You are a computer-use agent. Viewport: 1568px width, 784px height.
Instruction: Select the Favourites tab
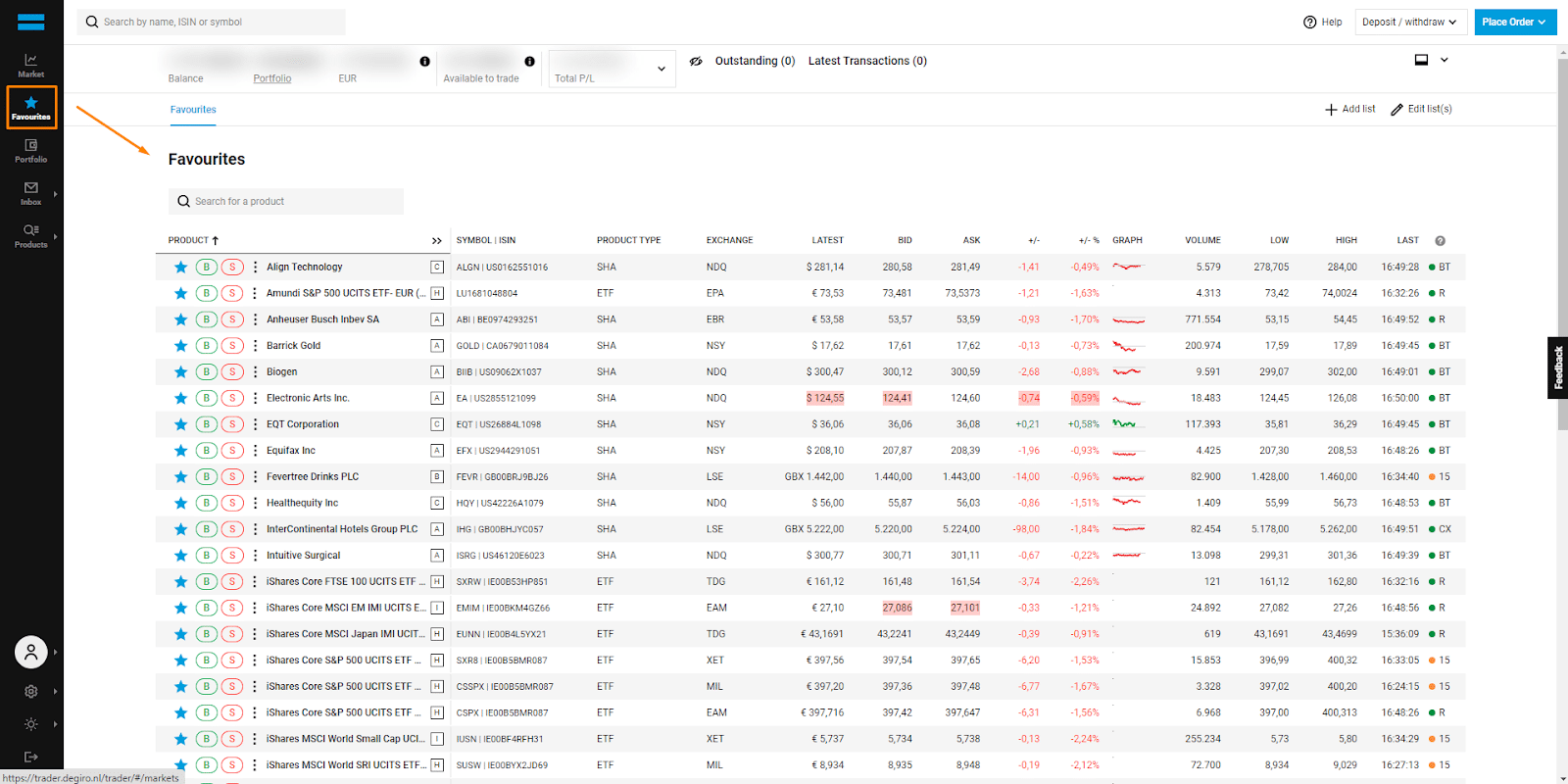(x=193, y=110)
